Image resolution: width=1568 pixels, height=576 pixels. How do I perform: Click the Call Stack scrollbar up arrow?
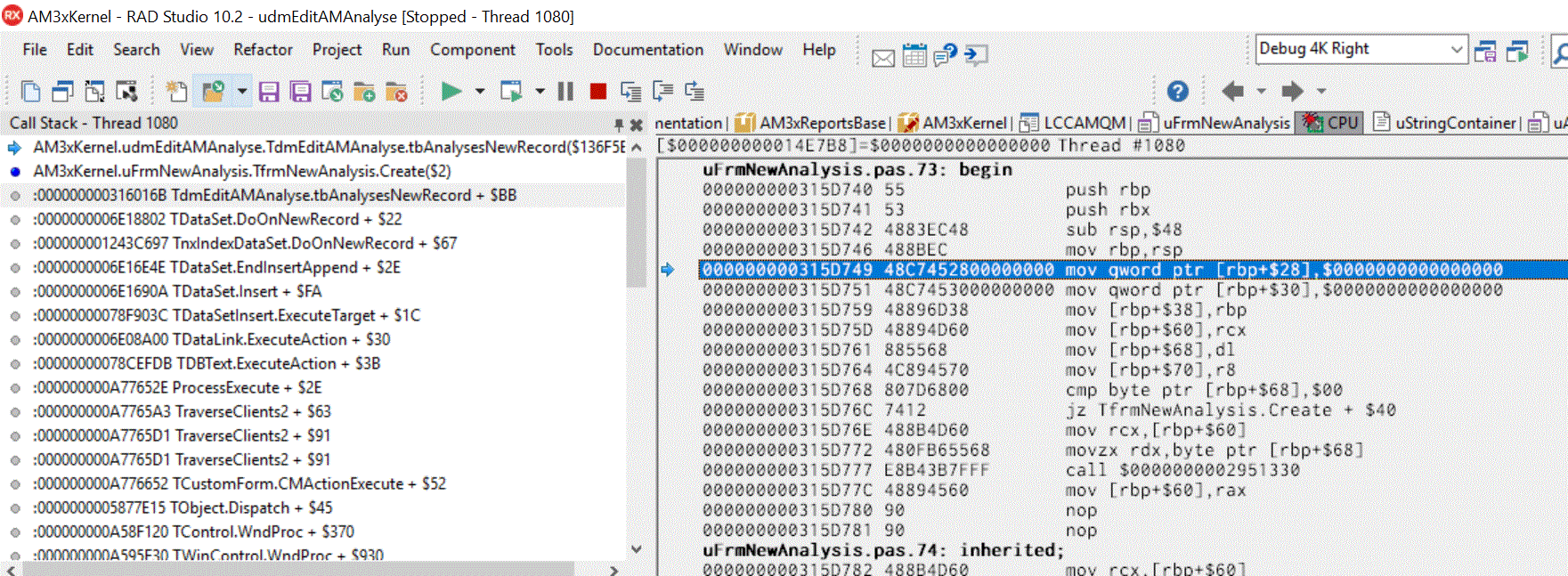point(636,147)
